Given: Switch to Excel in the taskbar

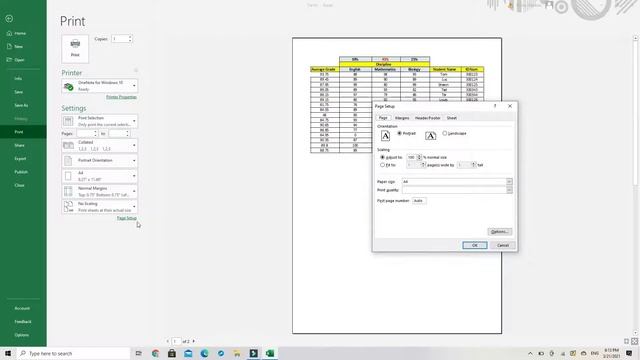Looking at the screenshot, I should (x=270, y=353).
